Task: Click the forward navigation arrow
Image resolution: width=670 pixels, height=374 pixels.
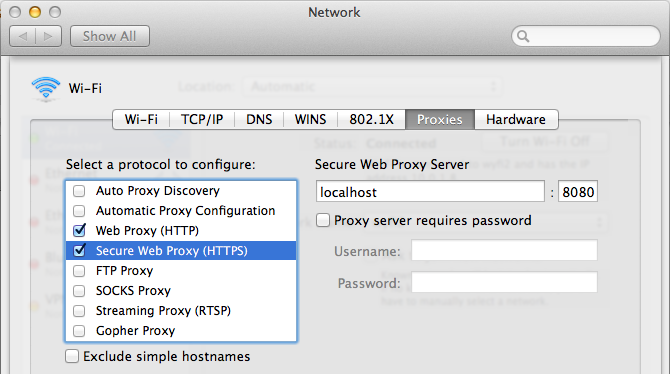Action: pyautogui.click(x=48, y=36)
